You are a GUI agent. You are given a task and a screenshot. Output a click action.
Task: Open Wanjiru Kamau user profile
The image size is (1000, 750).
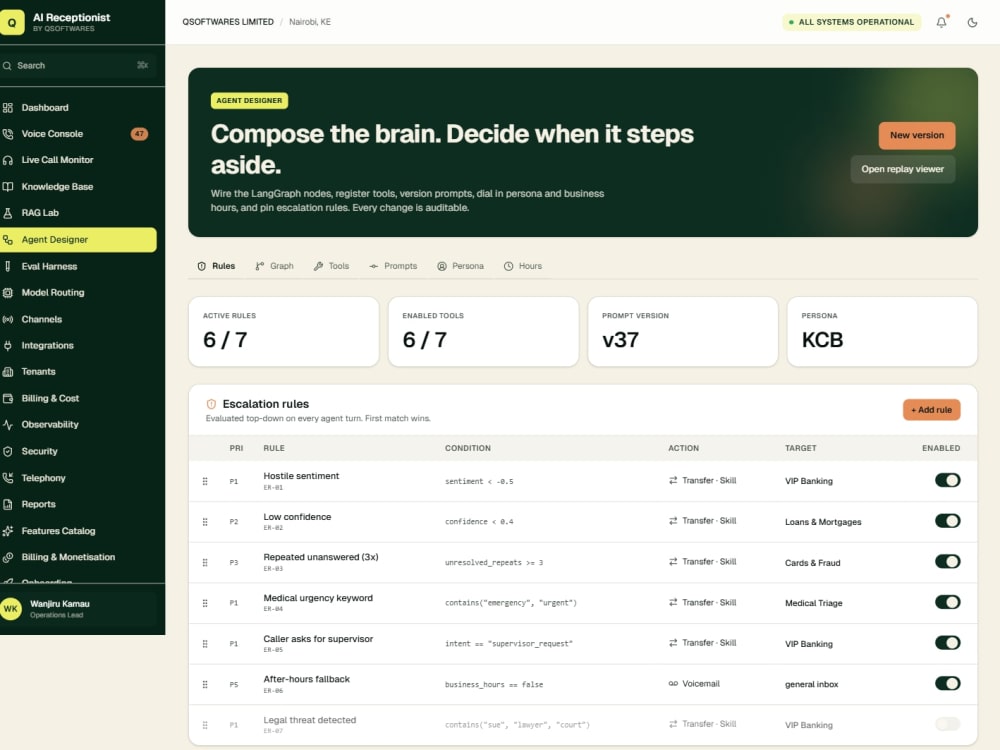coord(78,609)
